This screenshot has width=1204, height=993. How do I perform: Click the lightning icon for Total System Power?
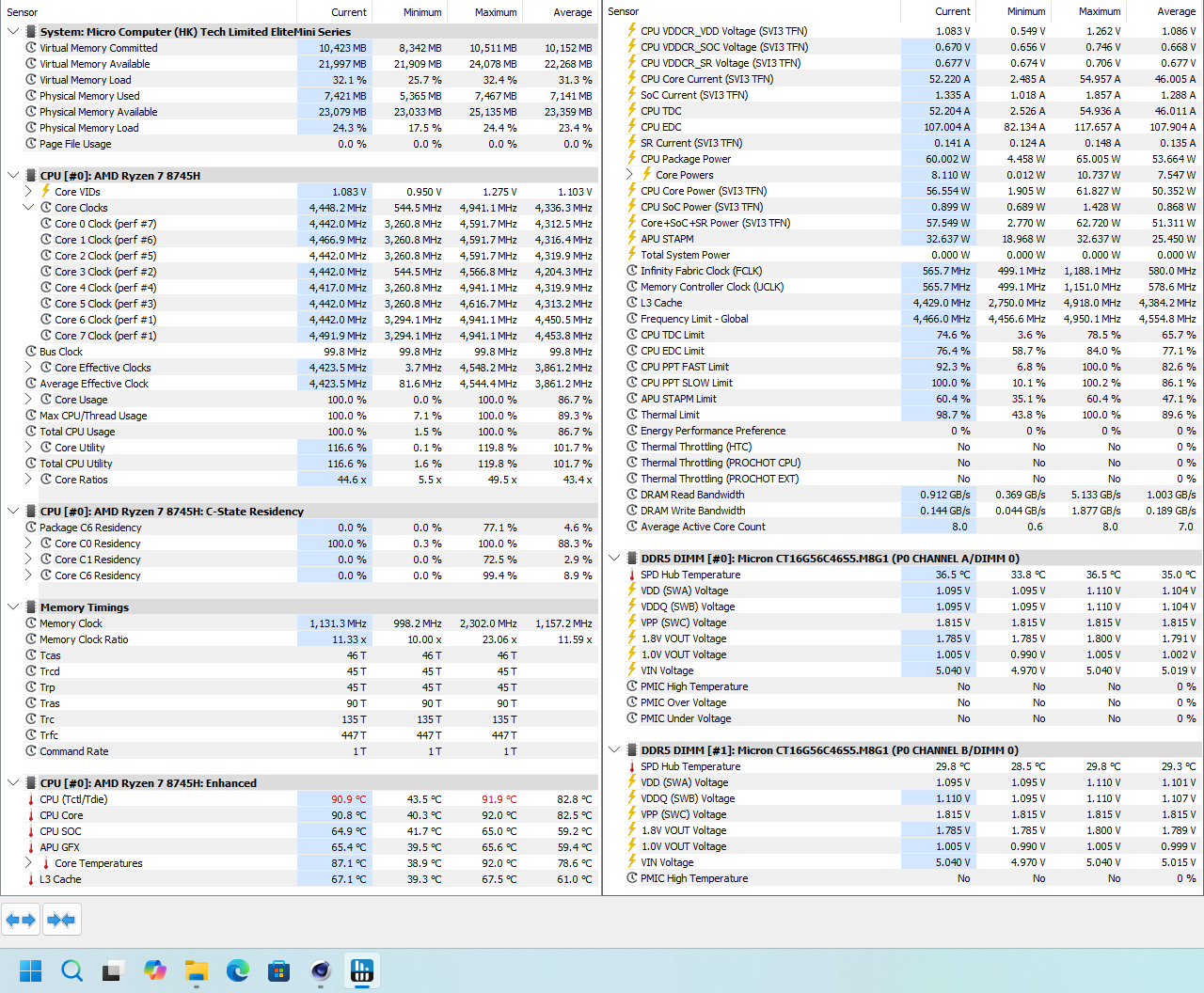tap(632, 255)
